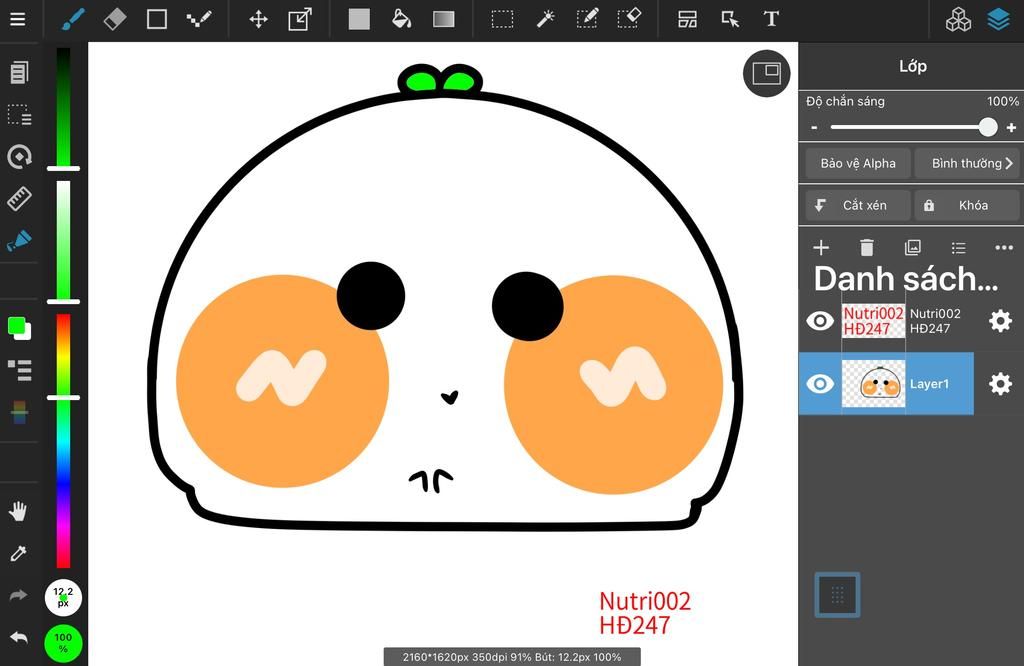Open settings gear for Layer1
This screenshot has width=1024, height=666.
(x=1000, y=384)
